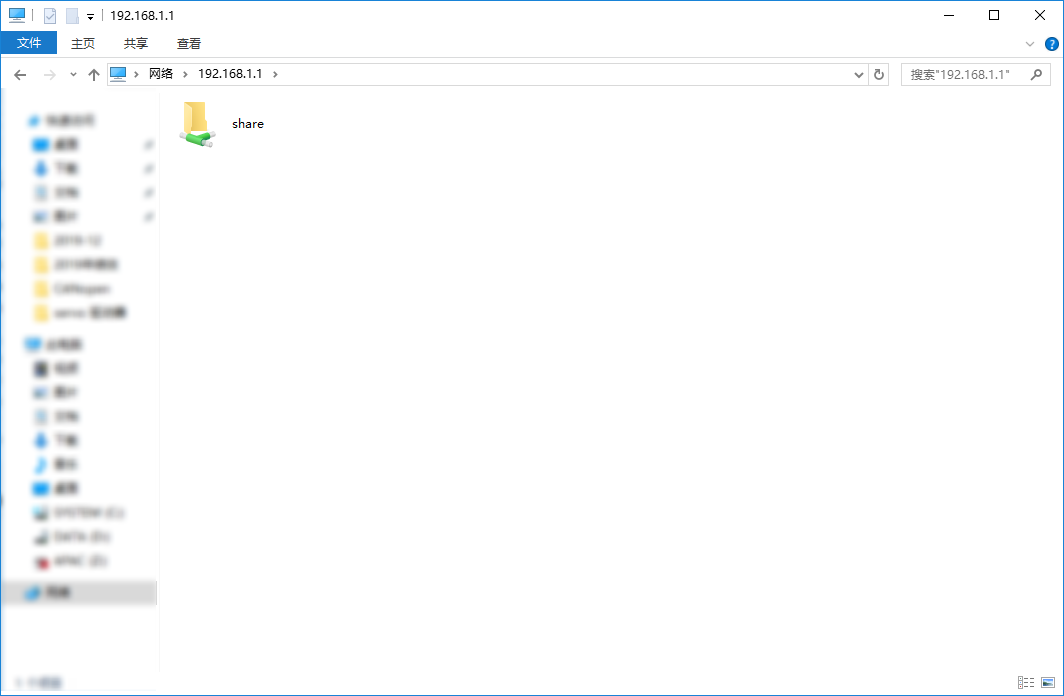Screen dimensions: 1064x696
Task: Select the 共享 ribbon tab
Action: (x=135, y=43)
